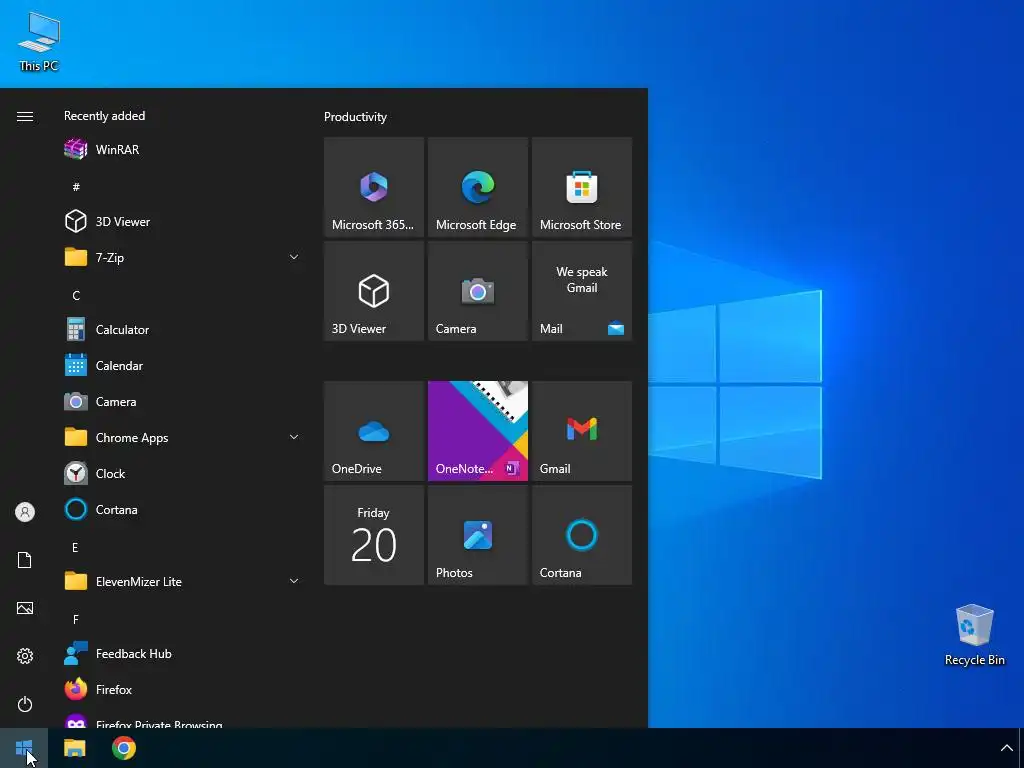
Task: Click the 3D Viewer tile
Action: pos(374,291)
